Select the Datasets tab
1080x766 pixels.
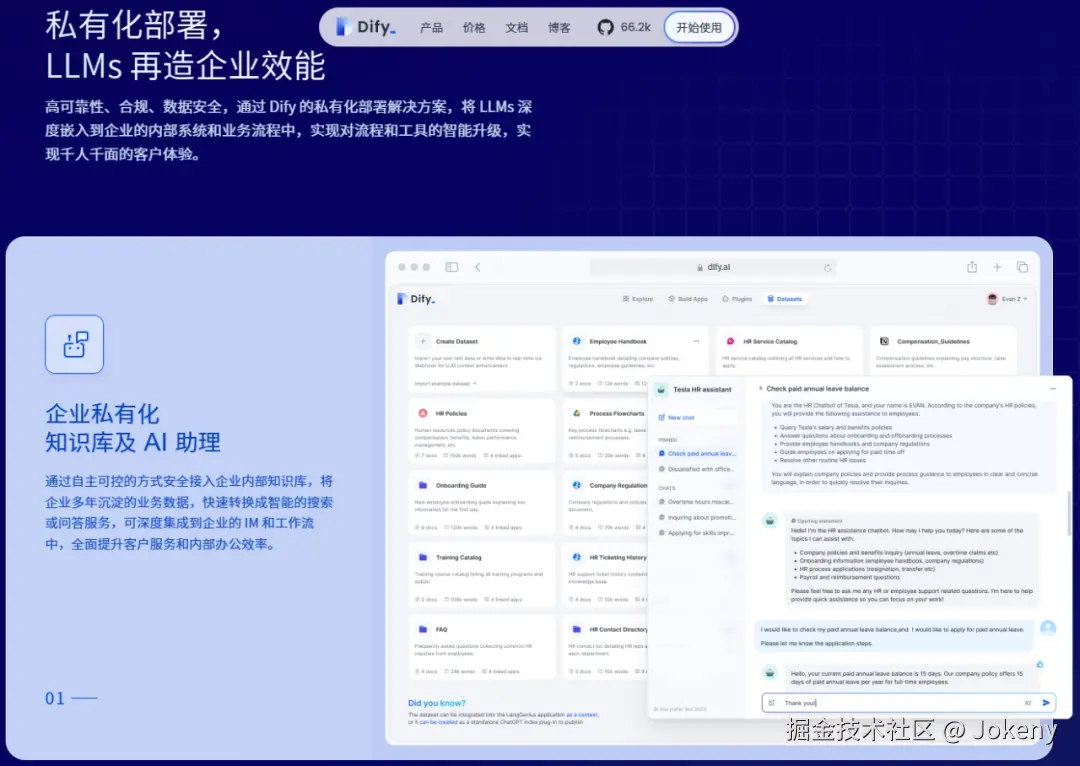(785, 299)
